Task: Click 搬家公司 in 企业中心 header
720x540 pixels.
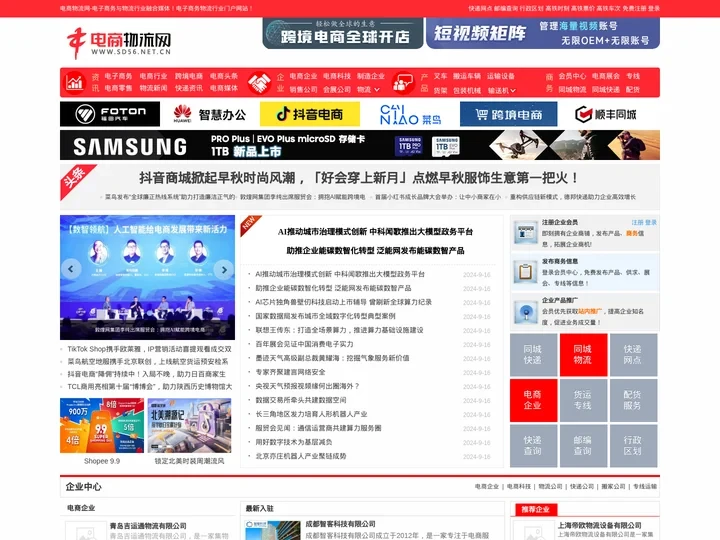Action: coord(613,486)
